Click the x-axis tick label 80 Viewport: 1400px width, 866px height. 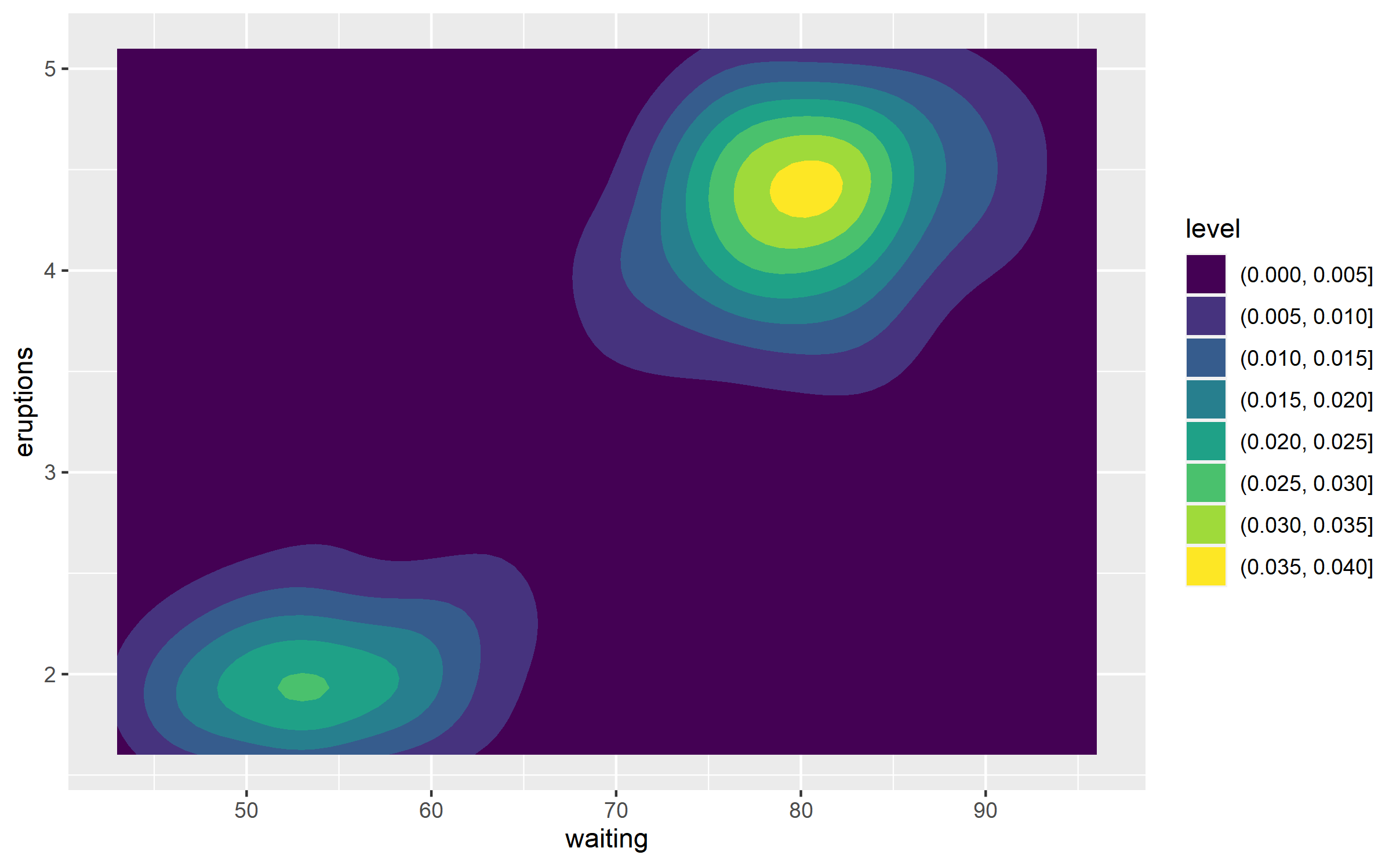[801, 810]
